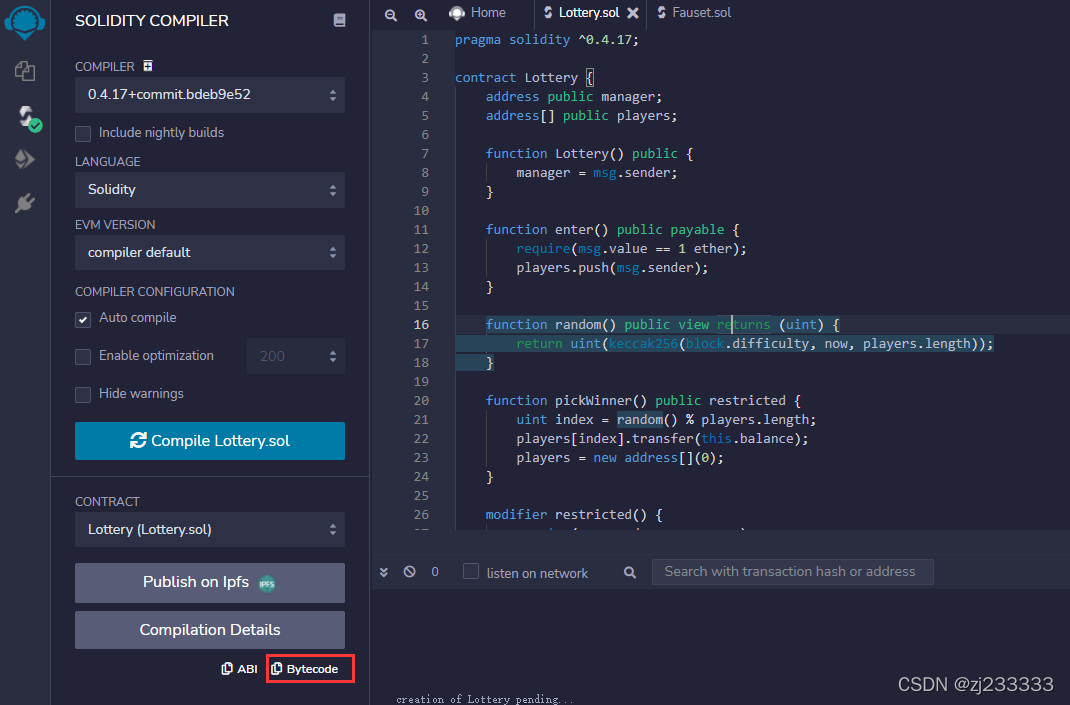The width and height of the screenshot is (1070, 705).
Task: Copy ABI to clipboard
Action: coord(240,669)
